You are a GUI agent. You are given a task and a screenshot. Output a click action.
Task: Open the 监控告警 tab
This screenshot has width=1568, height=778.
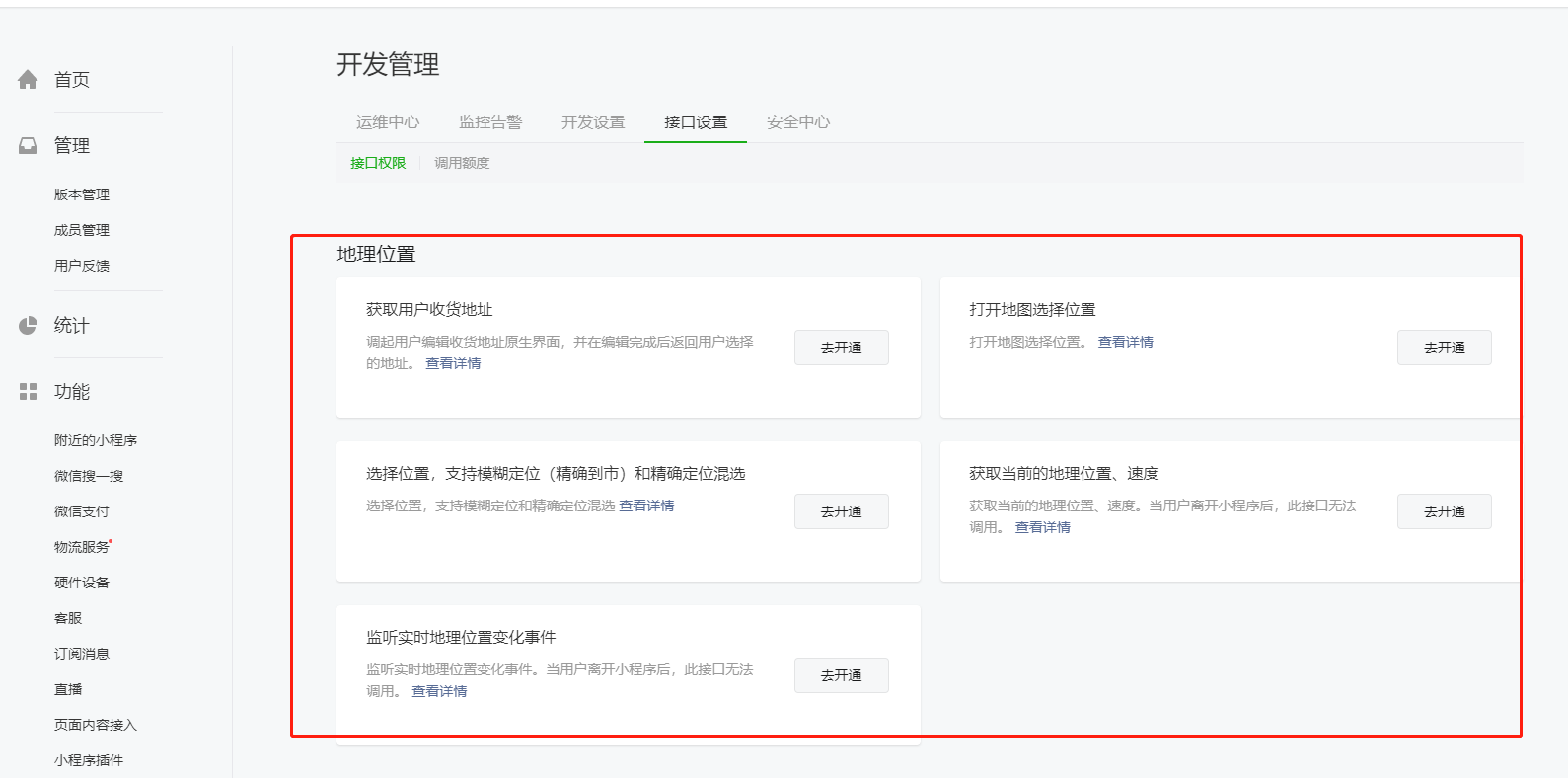[490, 122]
